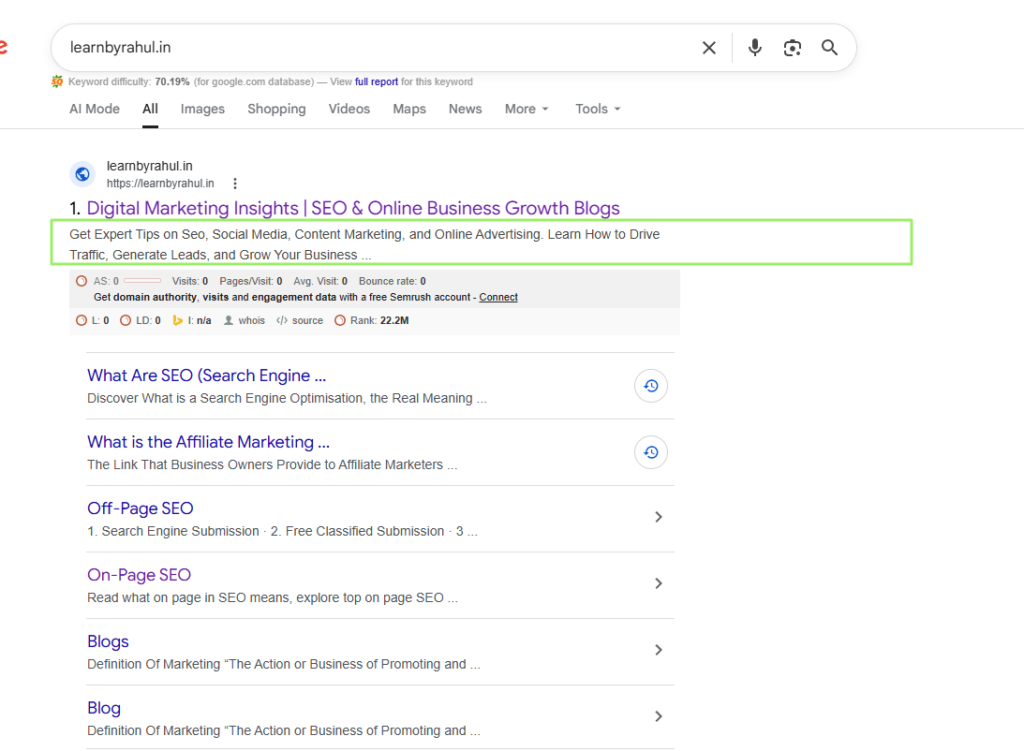Open cached version icon beside What Are SEO

pyautogui.click(x=651, y=385)
